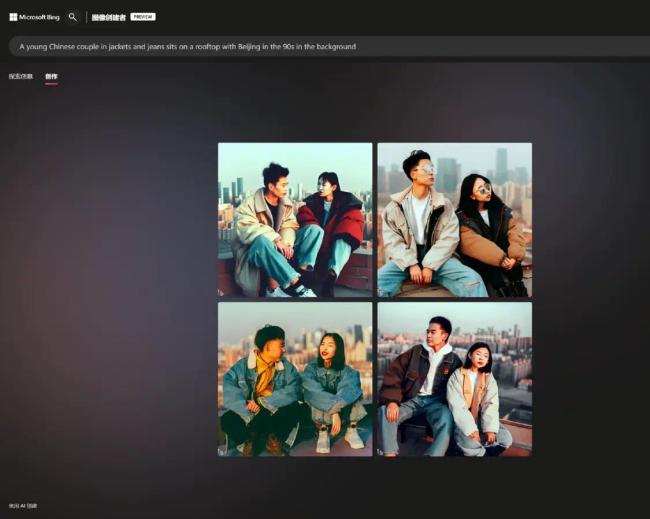Open image of couple wearing sunglasses

click(x=455, y=220)
